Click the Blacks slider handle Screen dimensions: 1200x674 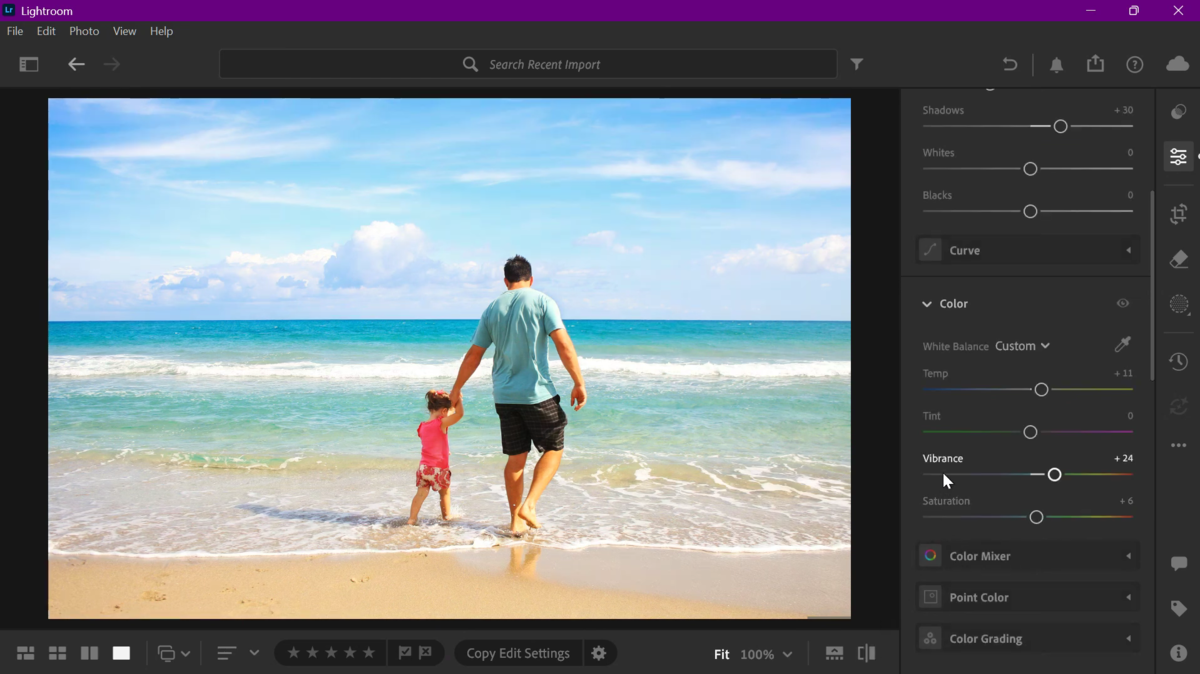click(1030, 211)
